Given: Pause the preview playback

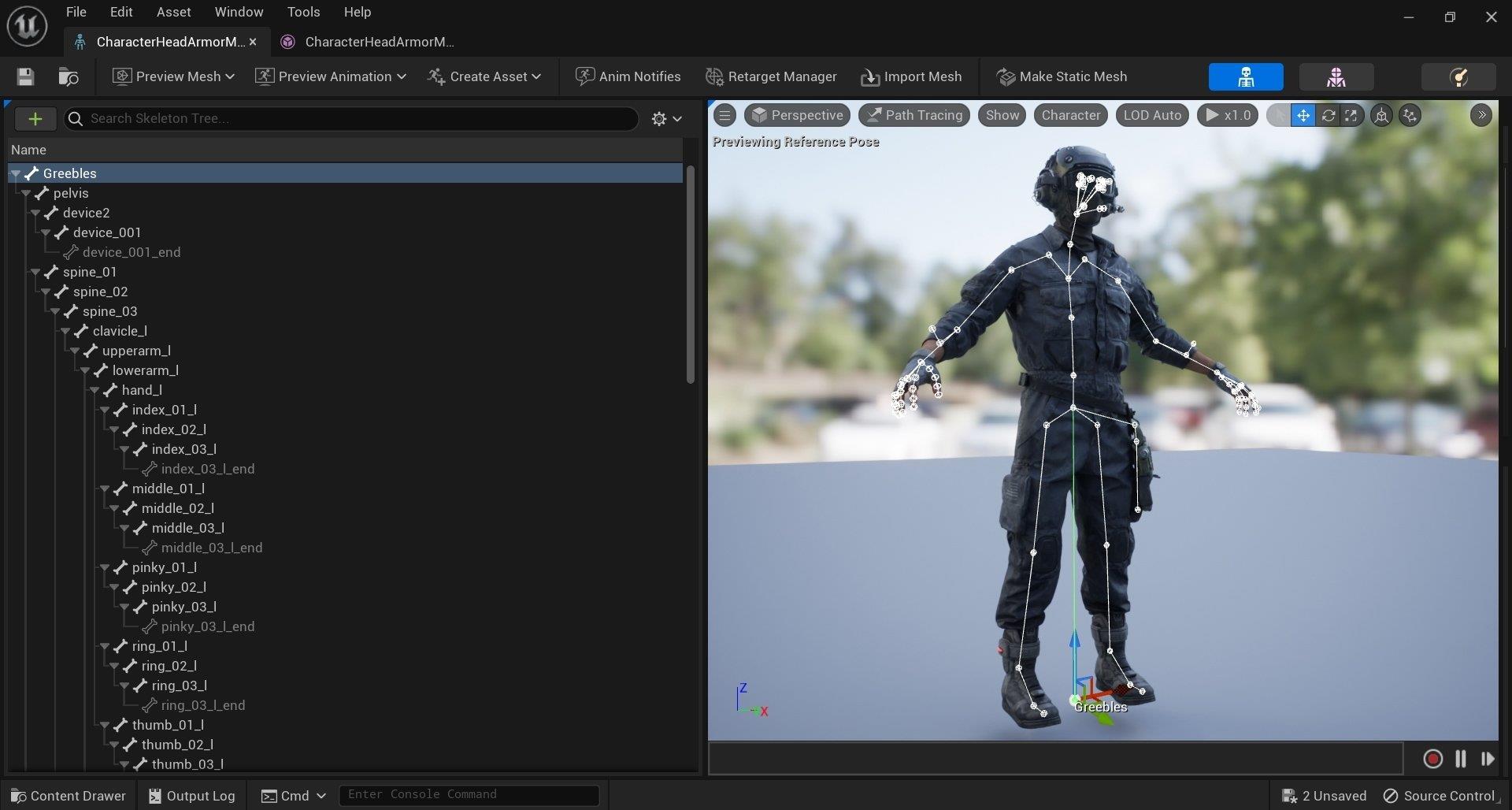Looking at the screenshot, I should [x=1460, y=758].
